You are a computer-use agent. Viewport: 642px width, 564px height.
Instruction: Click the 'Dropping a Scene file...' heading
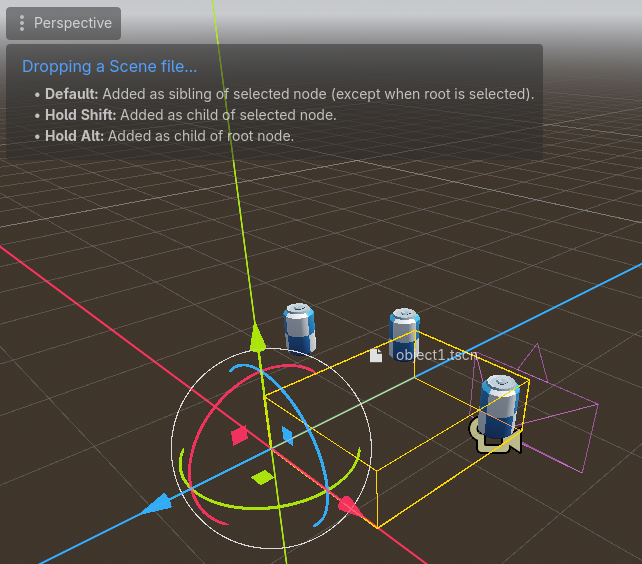pyautogui.click(x=109, y=66)
